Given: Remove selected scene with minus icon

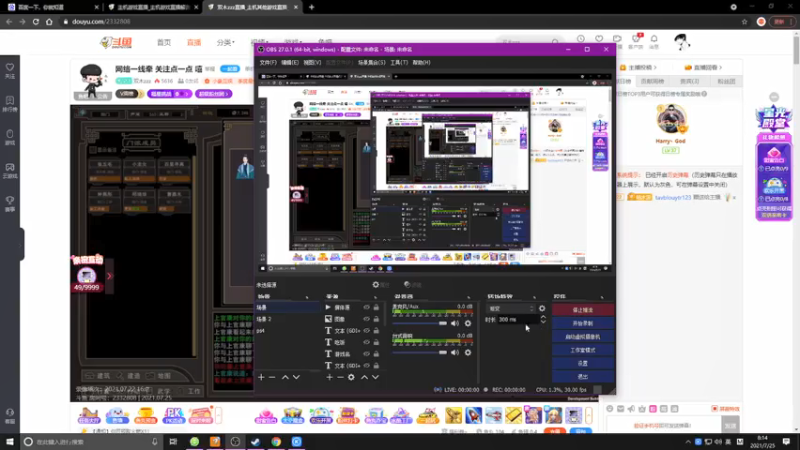Looking at the screenshot, I should (272, 377).
